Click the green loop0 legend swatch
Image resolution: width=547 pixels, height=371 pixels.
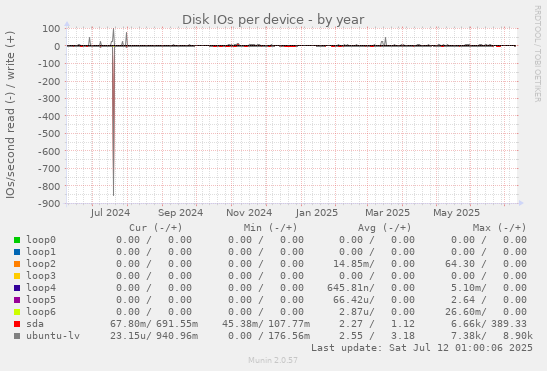tap(17, 240)
